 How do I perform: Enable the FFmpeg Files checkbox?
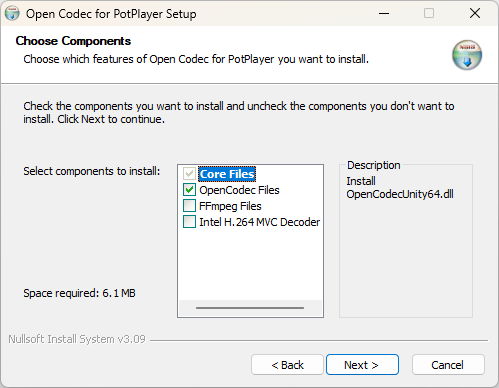tap(189, 206)
